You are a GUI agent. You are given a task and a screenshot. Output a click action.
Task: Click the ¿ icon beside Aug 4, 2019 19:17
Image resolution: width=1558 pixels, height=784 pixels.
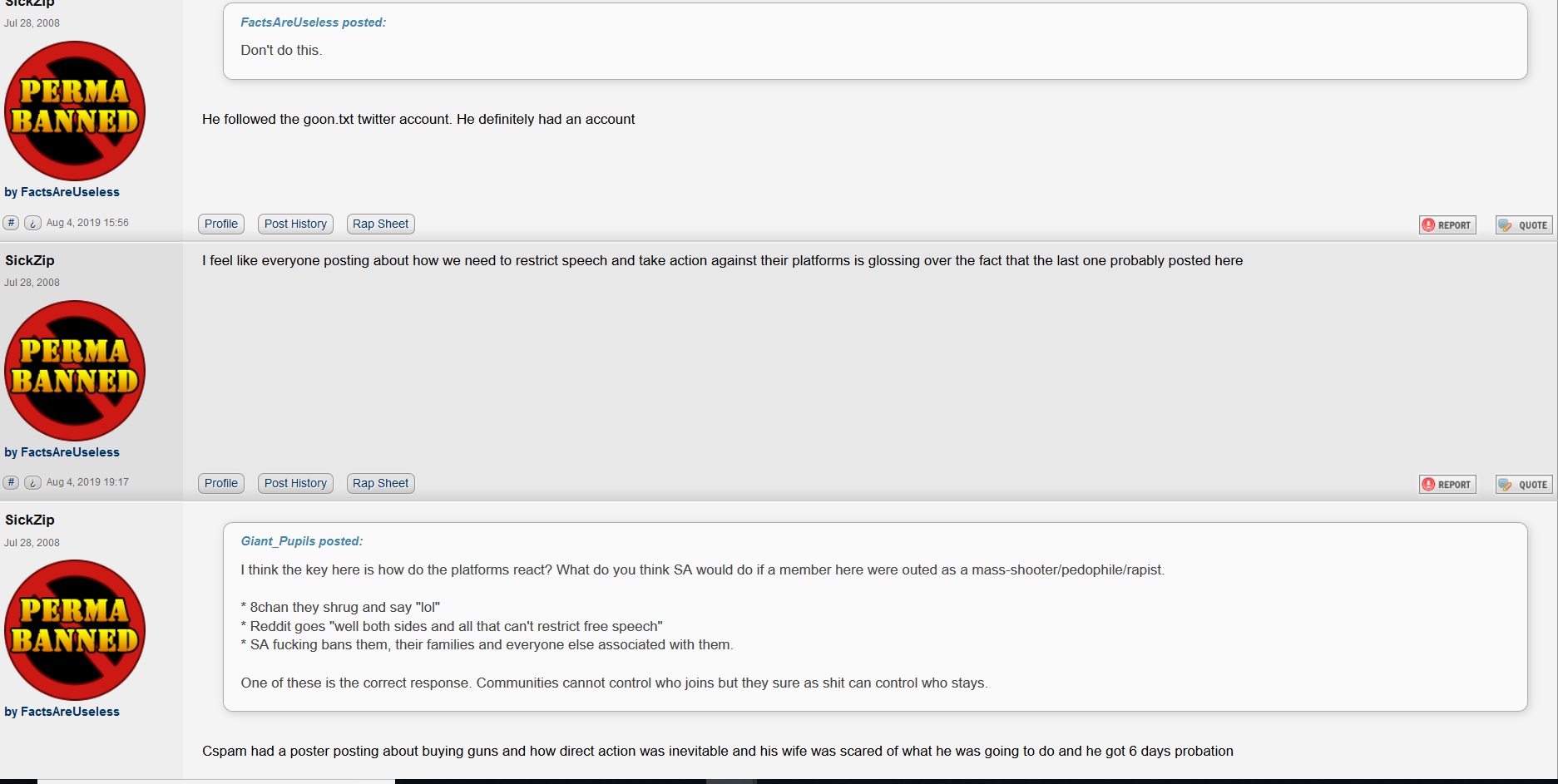coord(32,482)
